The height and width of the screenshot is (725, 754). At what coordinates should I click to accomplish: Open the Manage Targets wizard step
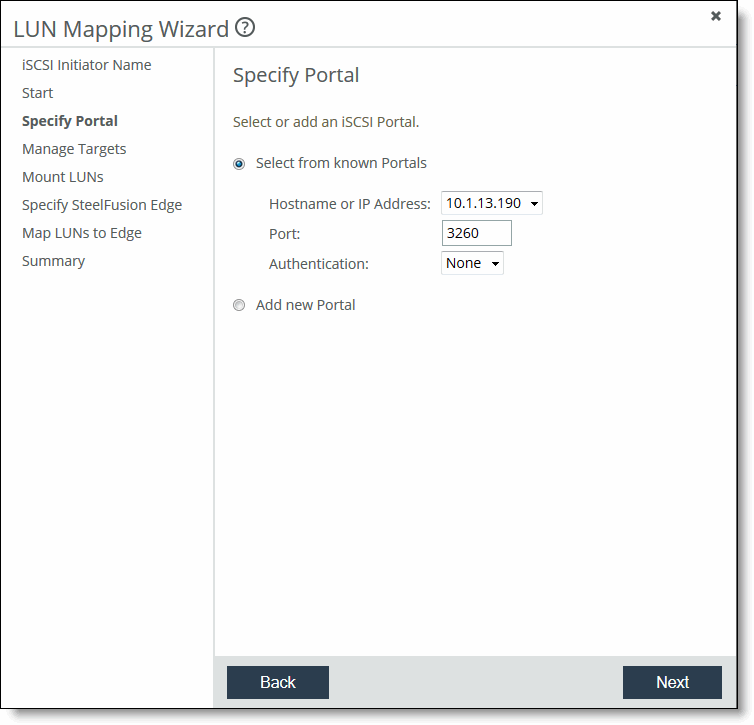click(74, 149)
